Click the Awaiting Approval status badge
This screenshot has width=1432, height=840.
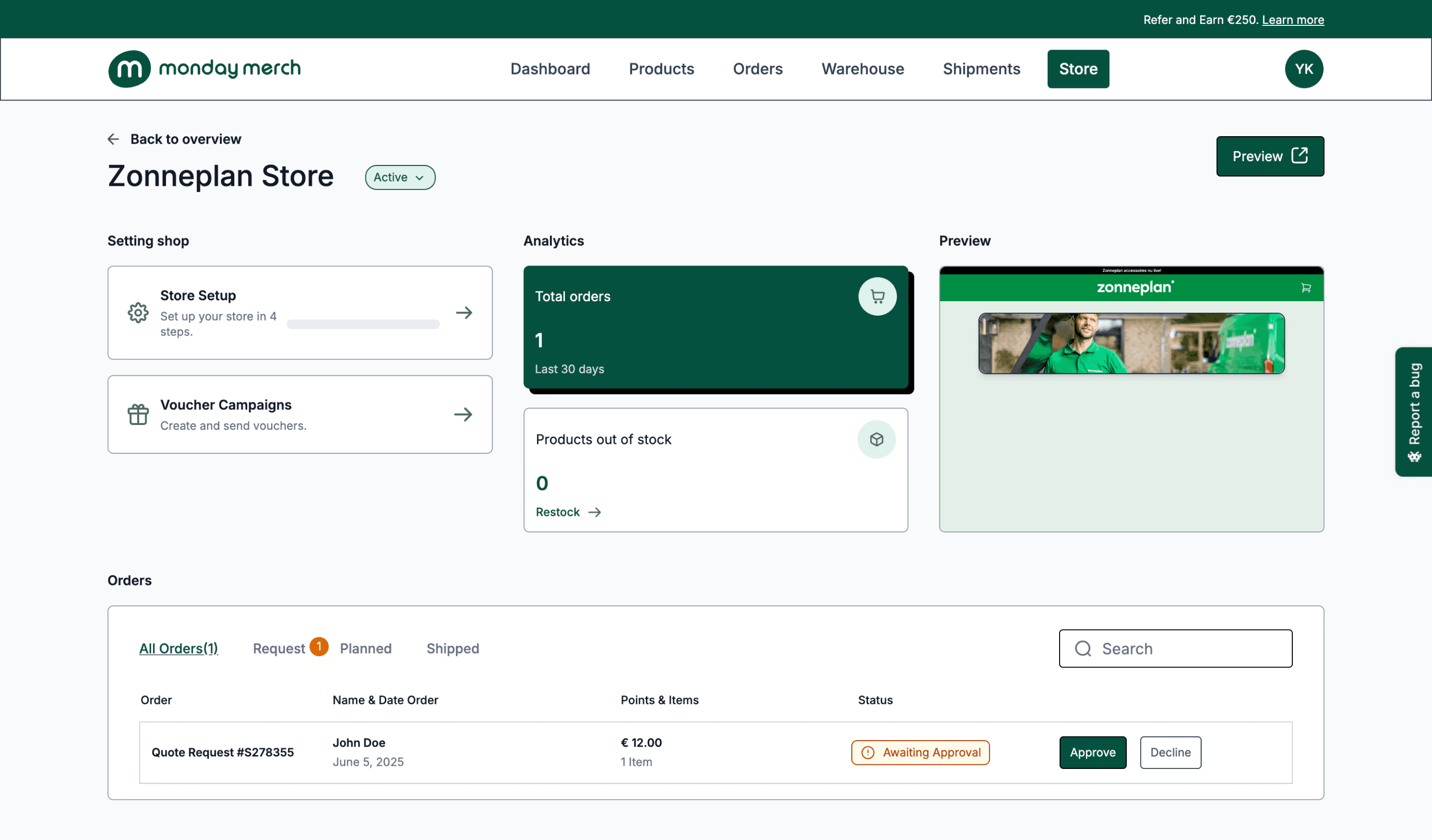pyautogui.click(x=920, y=752)
